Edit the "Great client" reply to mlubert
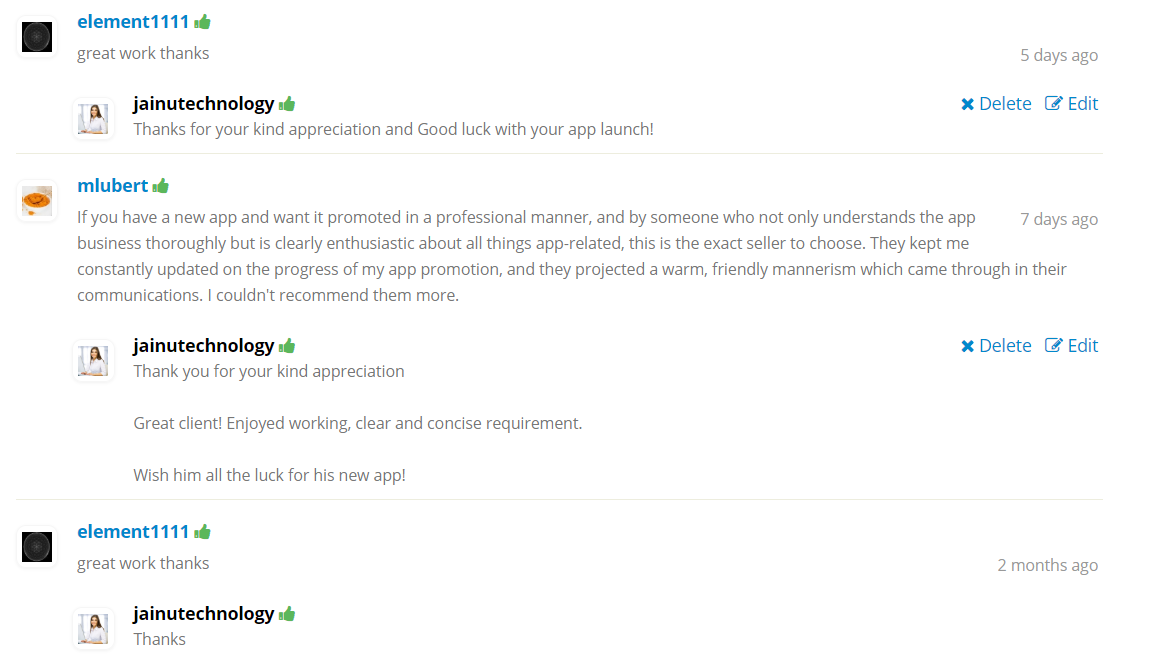This screenshot has width=1156, height=655. tap(1071, 345)
